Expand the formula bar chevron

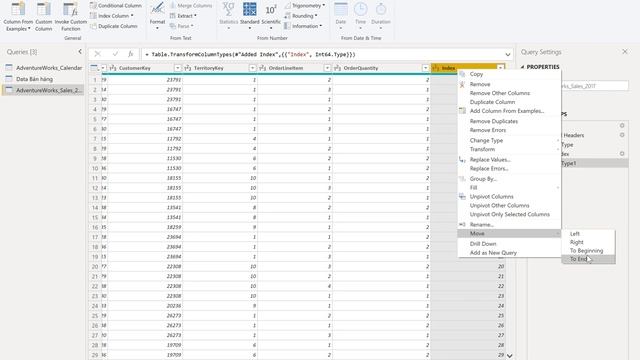(x=508, y=54)
